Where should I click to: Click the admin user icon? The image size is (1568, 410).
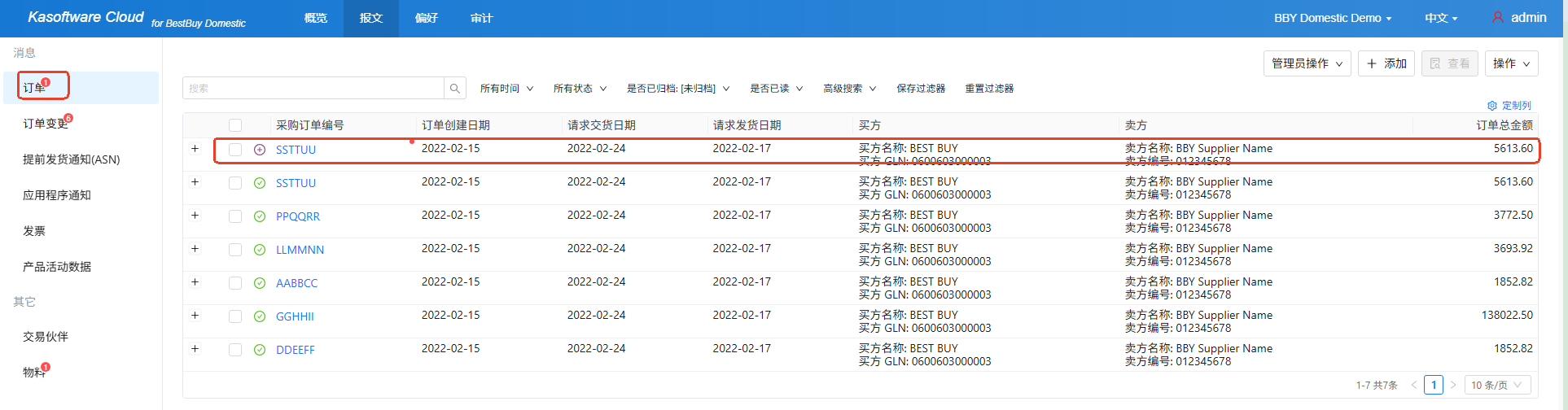coord(1498,17)
